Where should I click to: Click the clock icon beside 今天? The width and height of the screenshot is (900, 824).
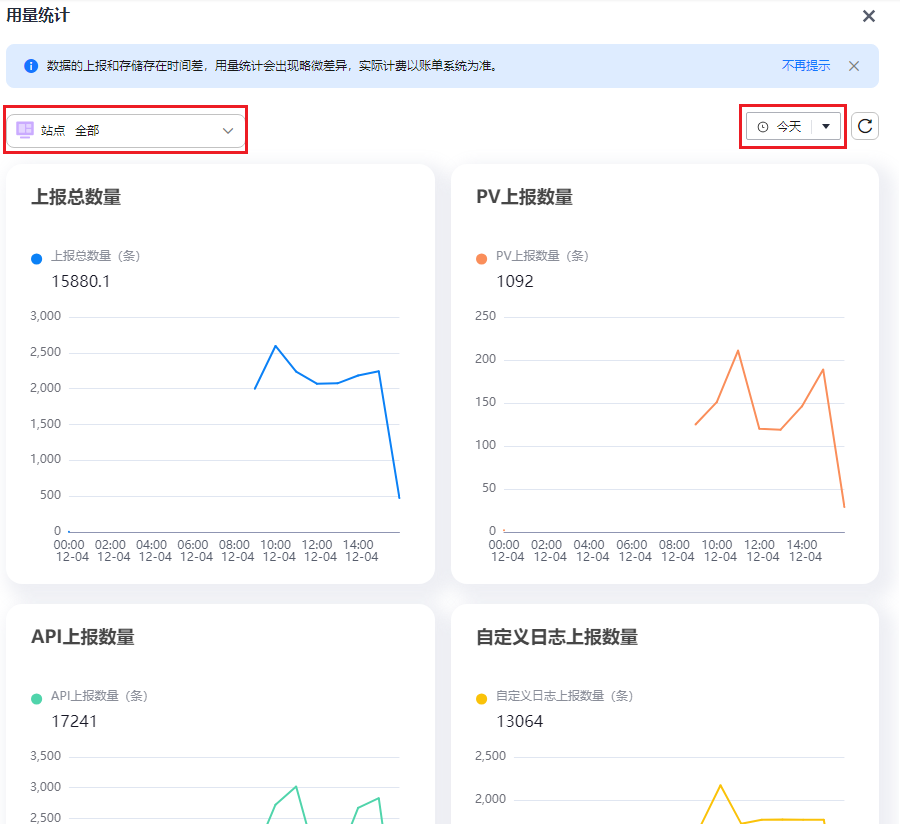click(x=763, y=127)
